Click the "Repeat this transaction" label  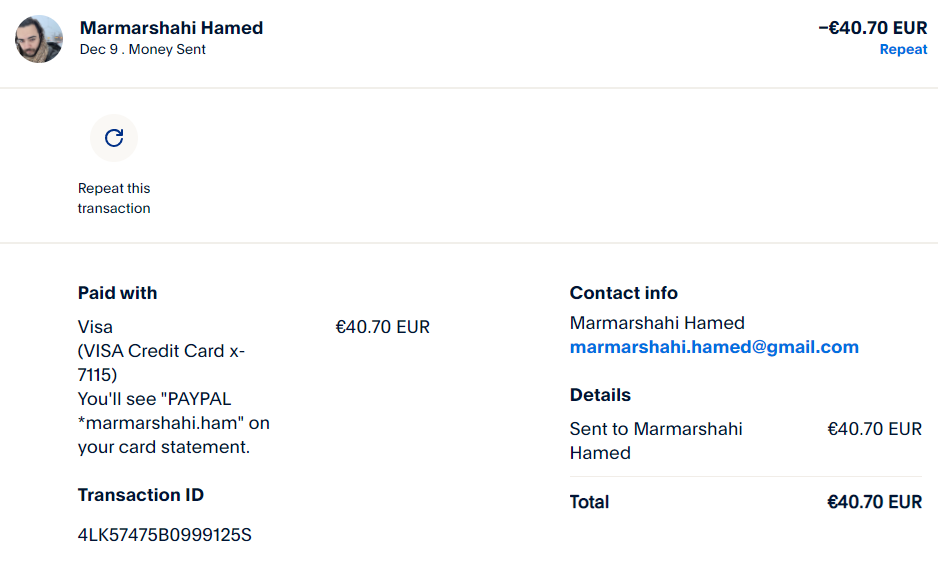(x=114, y=198)
